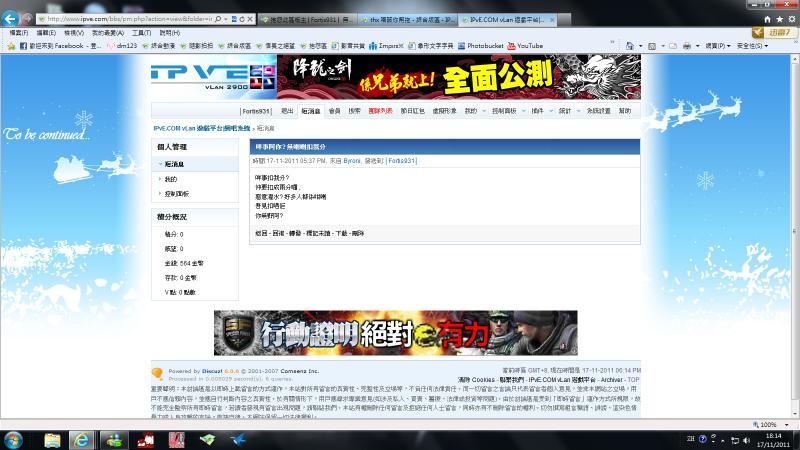
Task: Open 會員 in the forum navbar
Action: 334,111
